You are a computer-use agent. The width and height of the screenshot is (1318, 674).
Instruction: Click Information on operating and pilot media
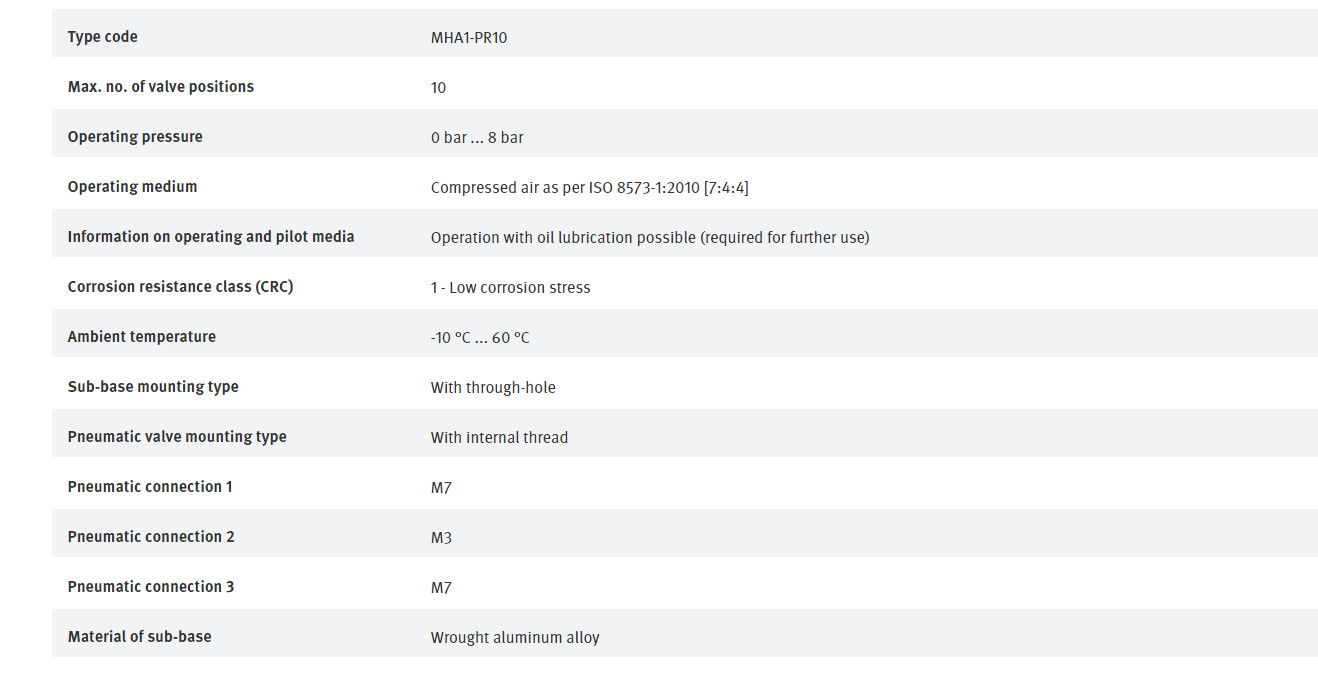coord(211,237)
